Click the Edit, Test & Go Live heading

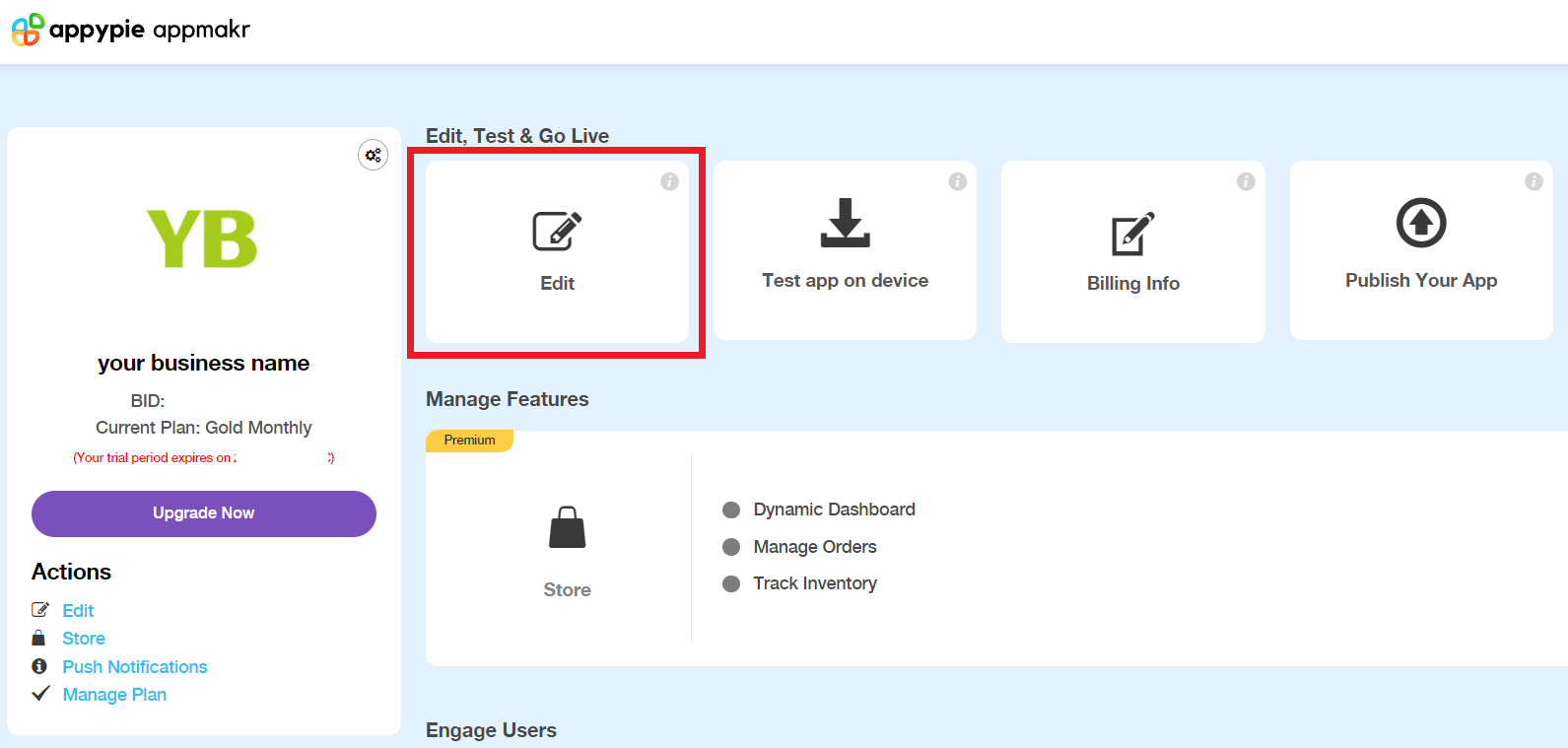point(517,136)
